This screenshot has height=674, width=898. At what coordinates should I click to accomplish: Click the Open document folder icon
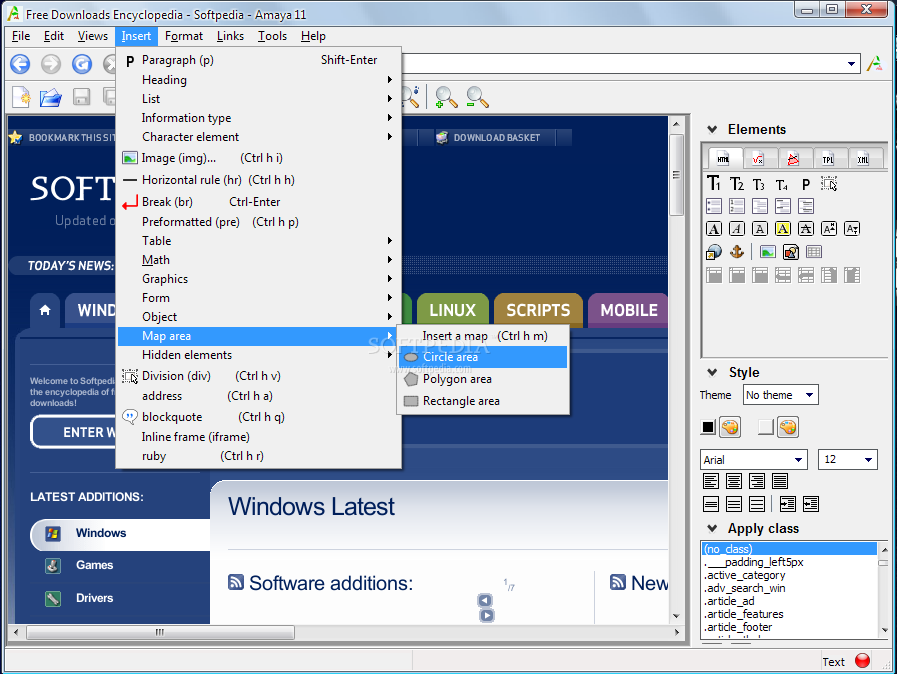pos(50,97)
